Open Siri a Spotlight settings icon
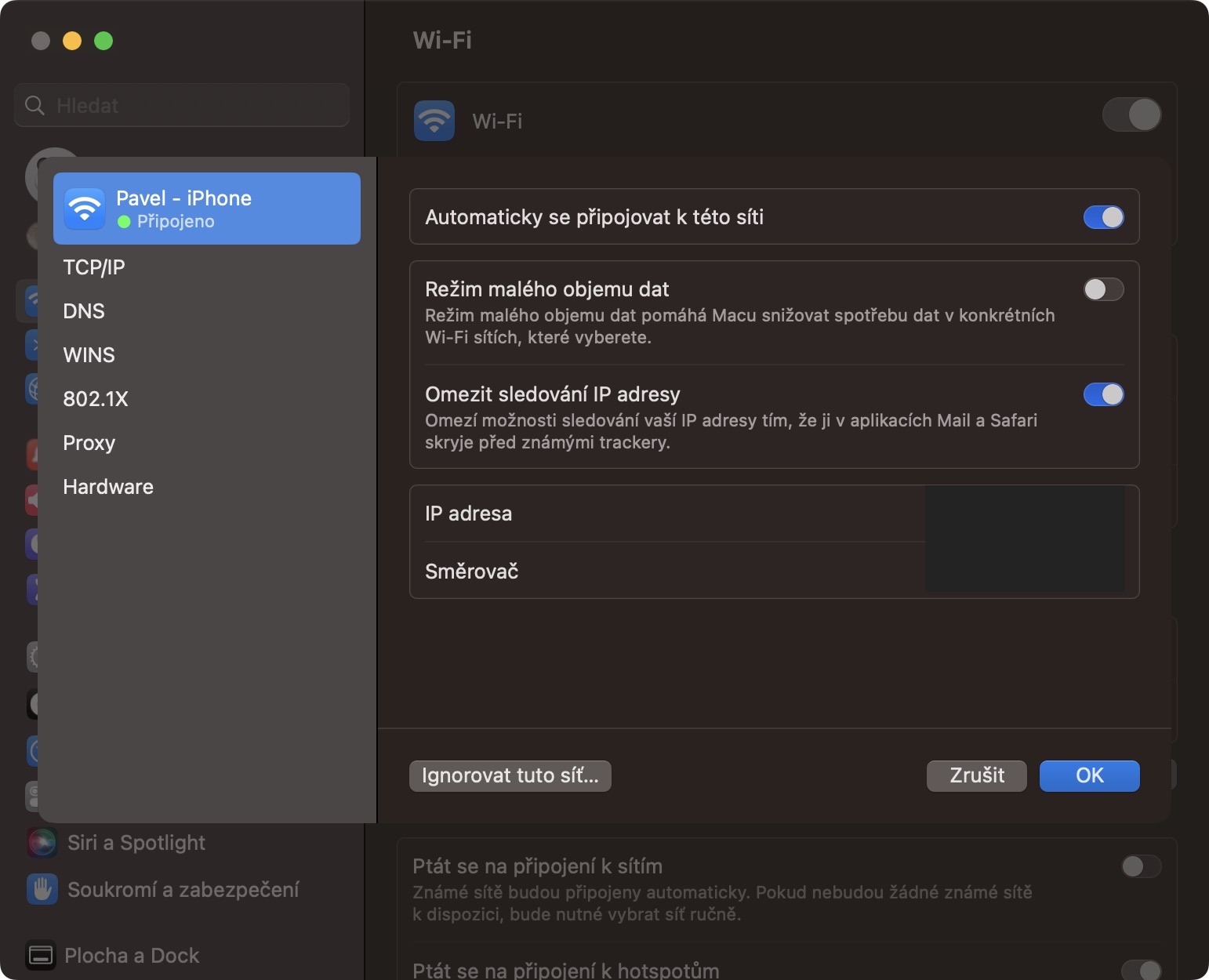Image resolution: width=1209 pixels, height=980 pixels. pos(42,843)
